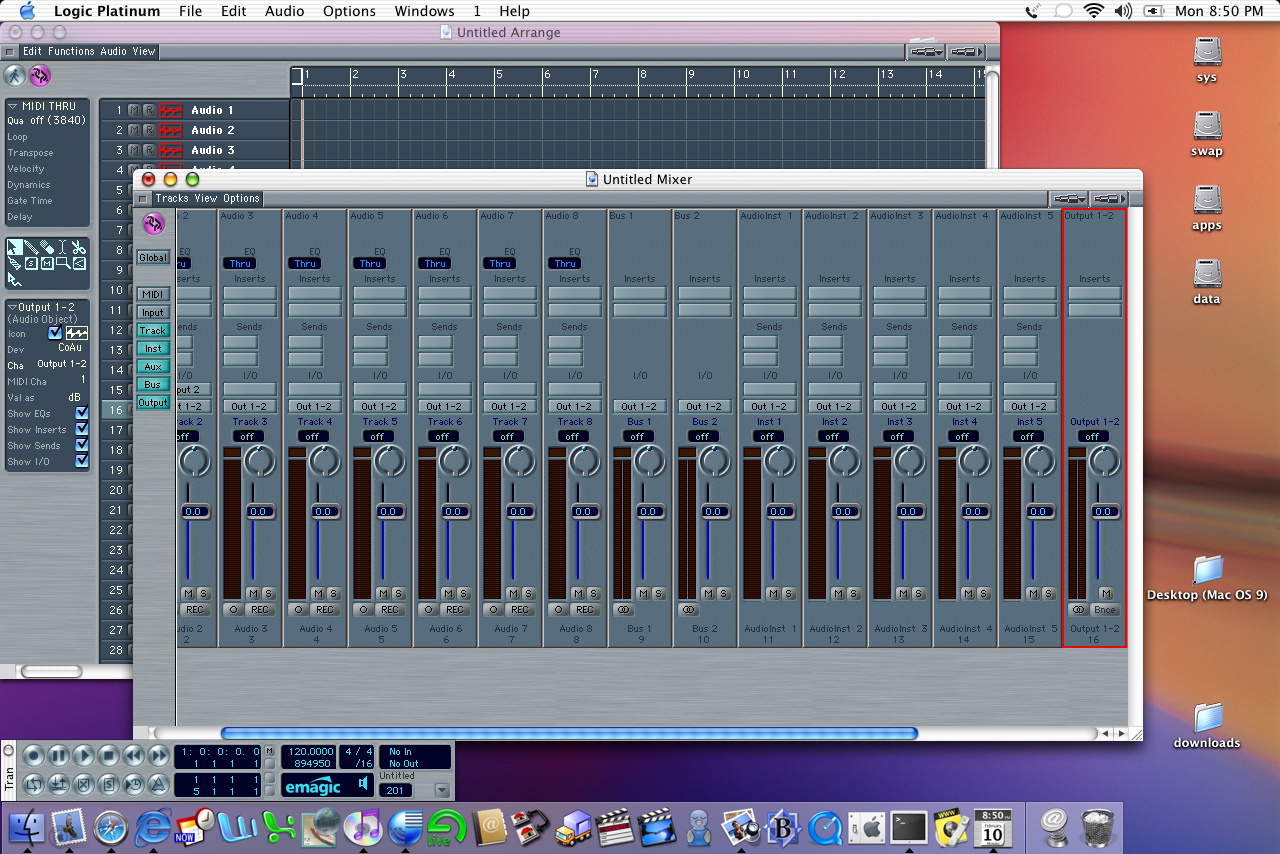
Task: Click the pink Link icon in the Mixer
Action: [x=153, y=223]
